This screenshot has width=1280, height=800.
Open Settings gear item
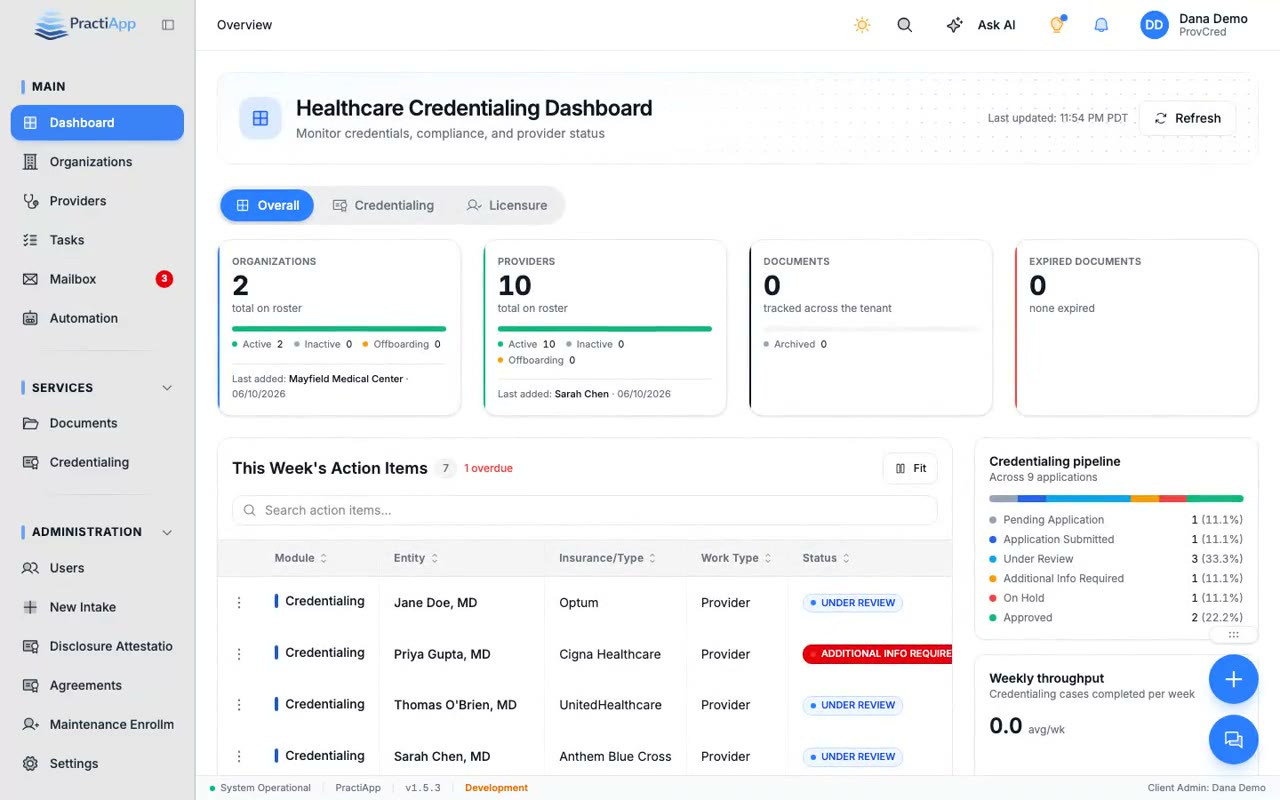(97, 763)
